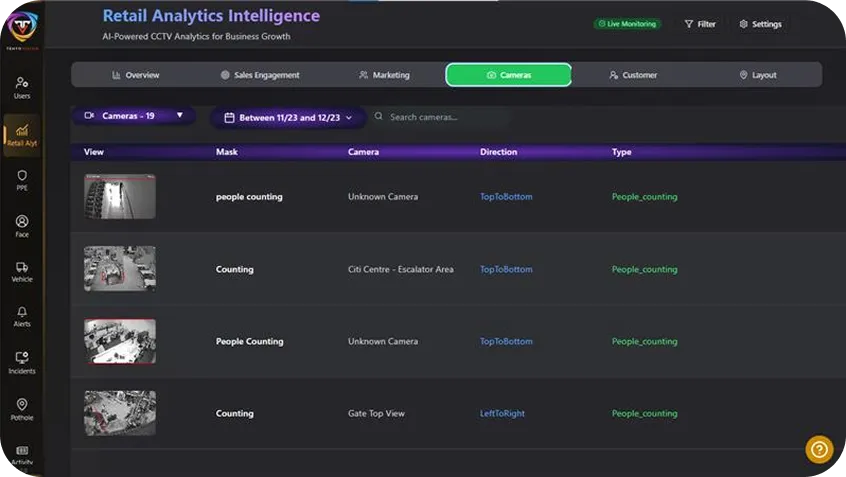The image size is (846, 477).
Task: Click the orange help question mark icon
Action: [818, 449]
